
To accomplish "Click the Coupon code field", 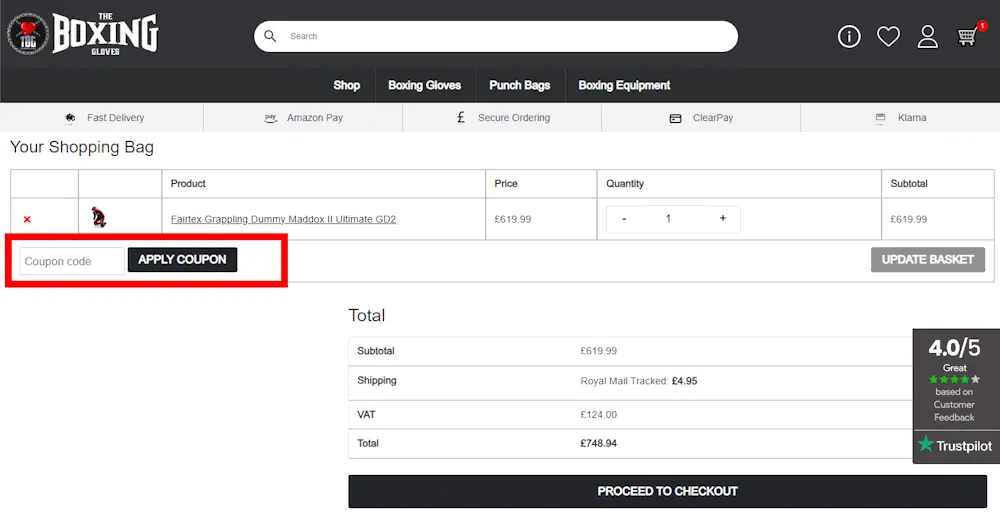I will coord(71,261).
